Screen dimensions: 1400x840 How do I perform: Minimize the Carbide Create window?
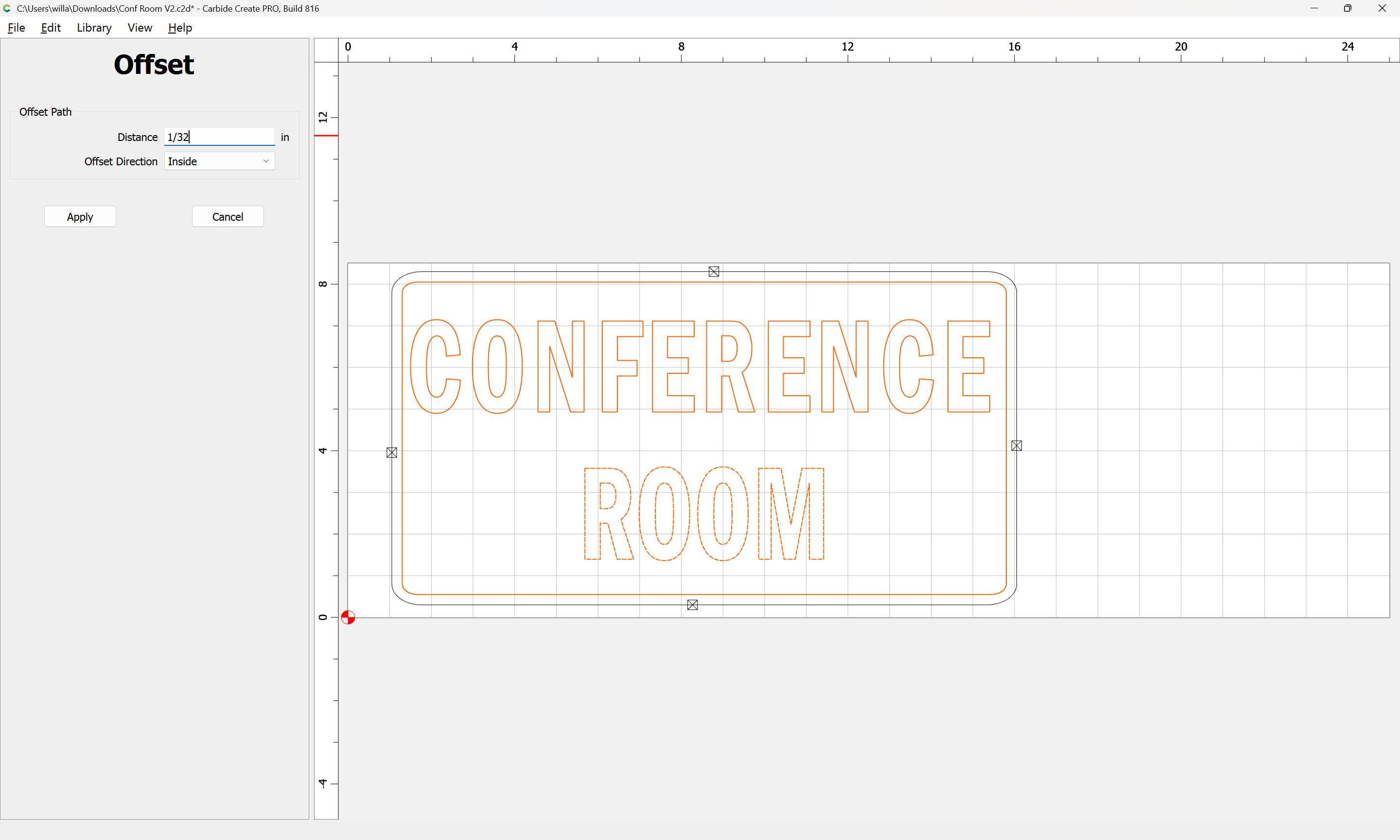[1313, 8]
